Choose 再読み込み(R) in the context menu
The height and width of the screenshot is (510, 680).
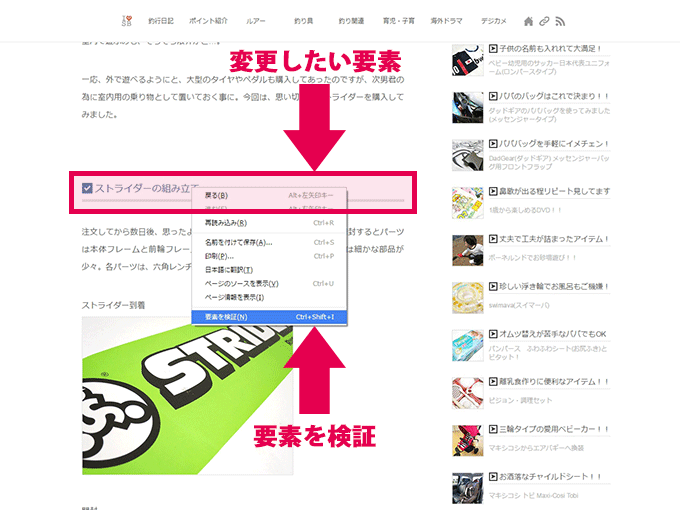tap(269, 223)
